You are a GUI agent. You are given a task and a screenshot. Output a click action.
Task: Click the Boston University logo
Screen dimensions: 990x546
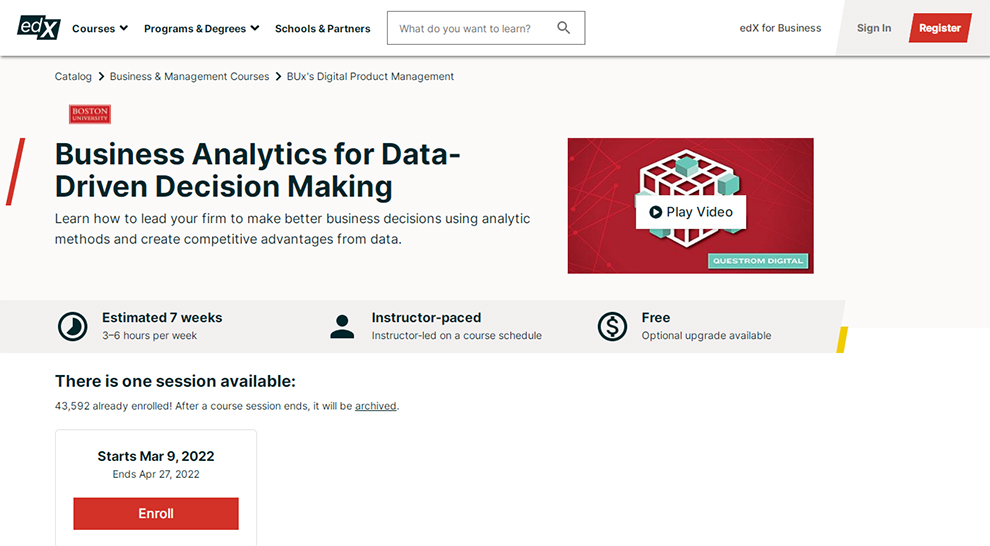[x=90, y=114]
